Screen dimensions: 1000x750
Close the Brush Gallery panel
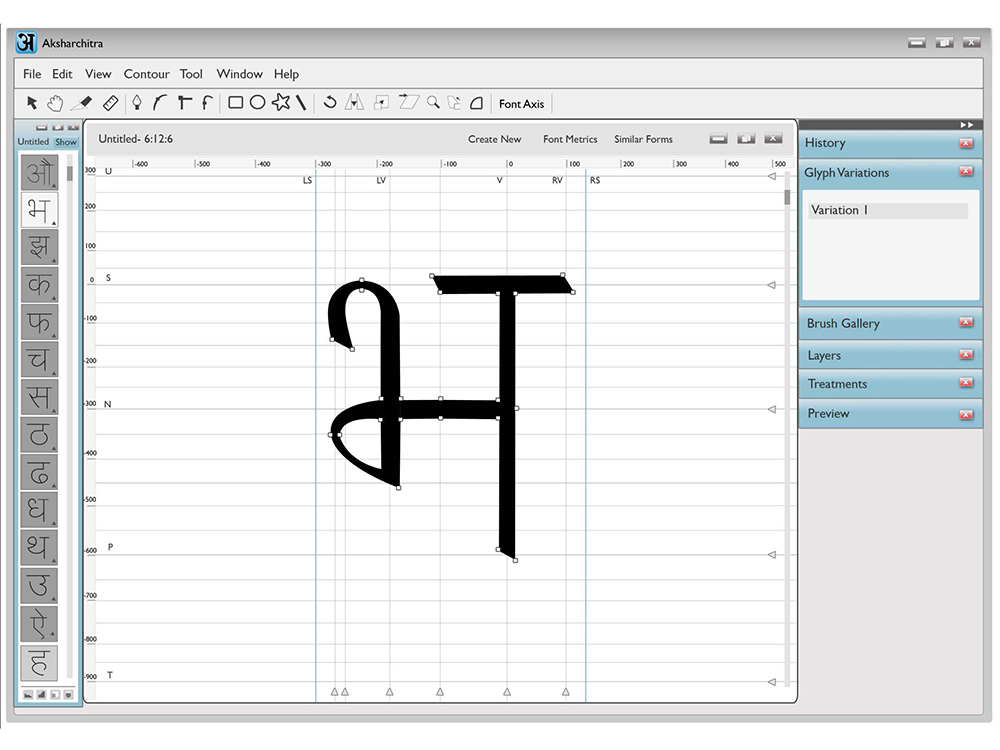[966, 323]
